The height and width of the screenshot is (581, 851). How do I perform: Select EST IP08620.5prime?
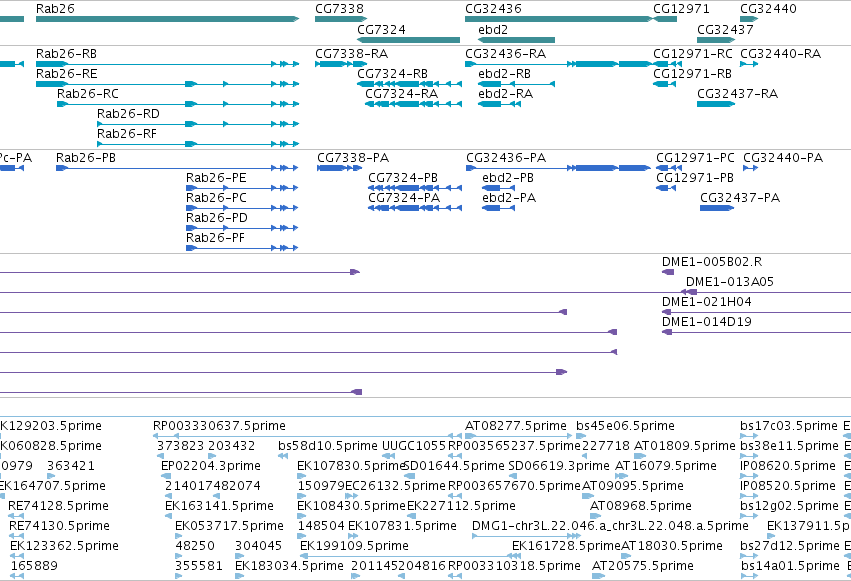[788, 466]
